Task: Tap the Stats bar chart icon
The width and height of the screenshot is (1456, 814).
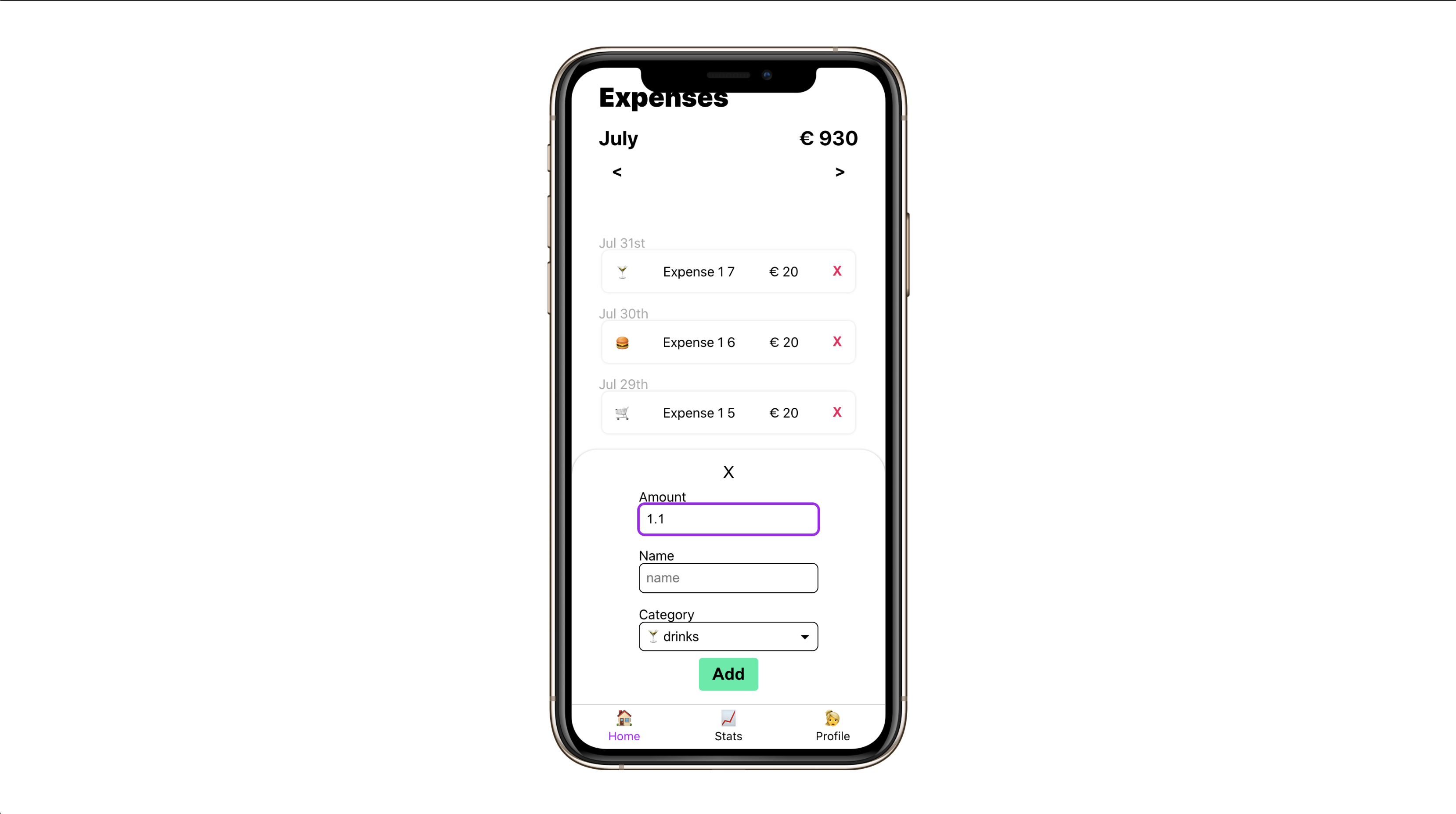Action: (728, 717)
